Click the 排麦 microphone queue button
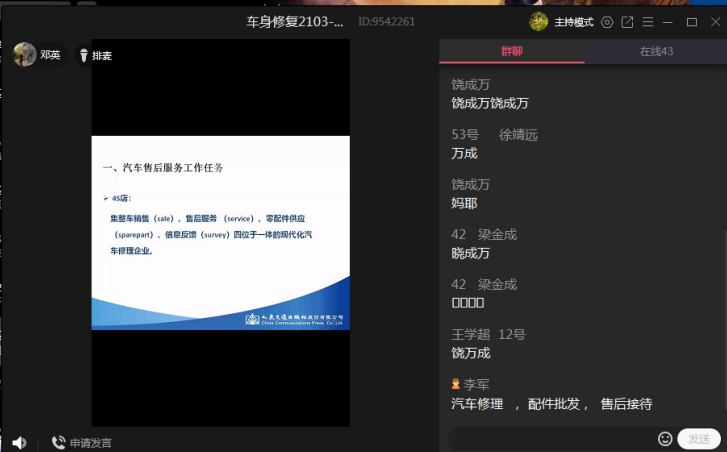The width and height of the screenshot is (727, 452). point(96,56)
